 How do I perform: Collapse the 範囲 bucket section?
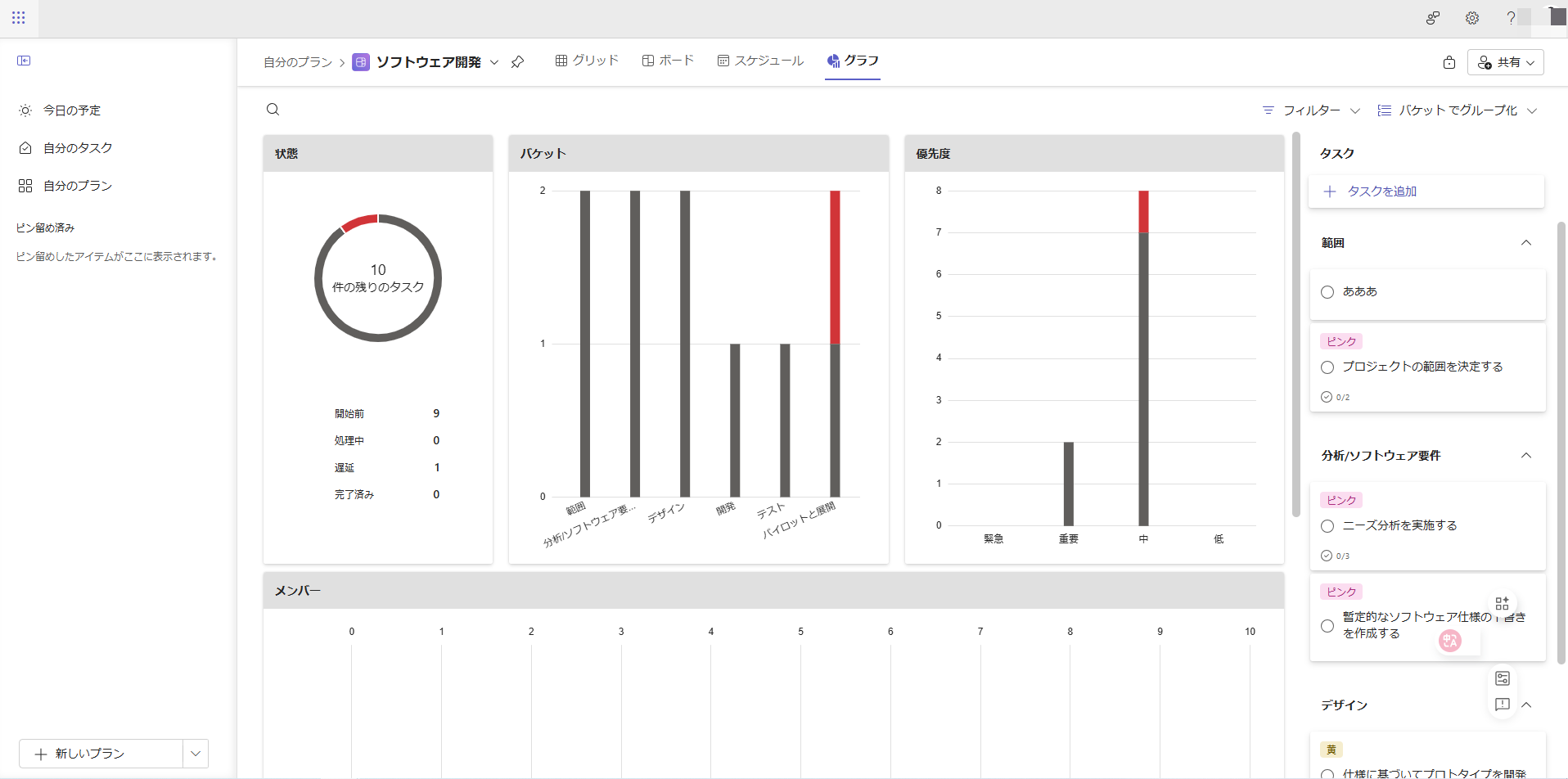pyautogui.click(x=1525, y=243)
